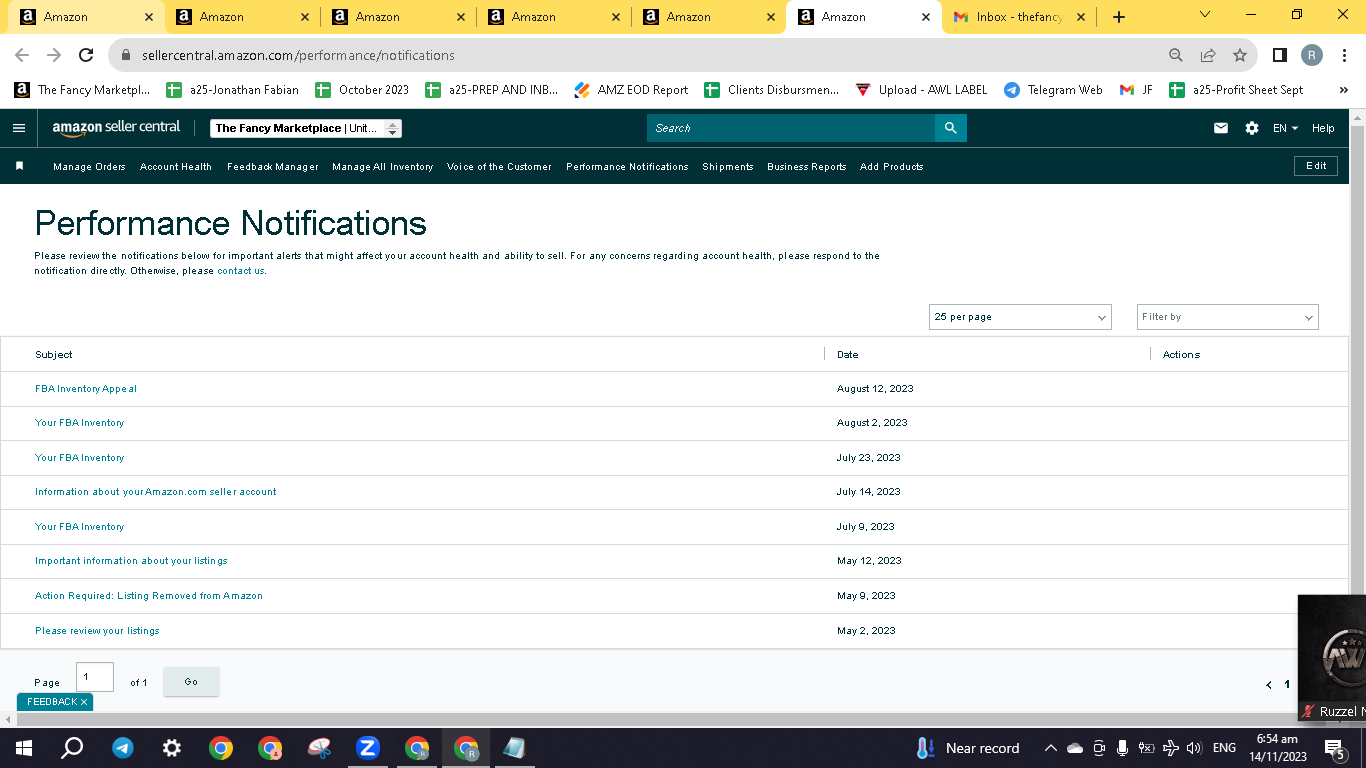Screen dimensions: 1366x768
Task: Click the search magnifier button
Action: click(x=951, y=128)
